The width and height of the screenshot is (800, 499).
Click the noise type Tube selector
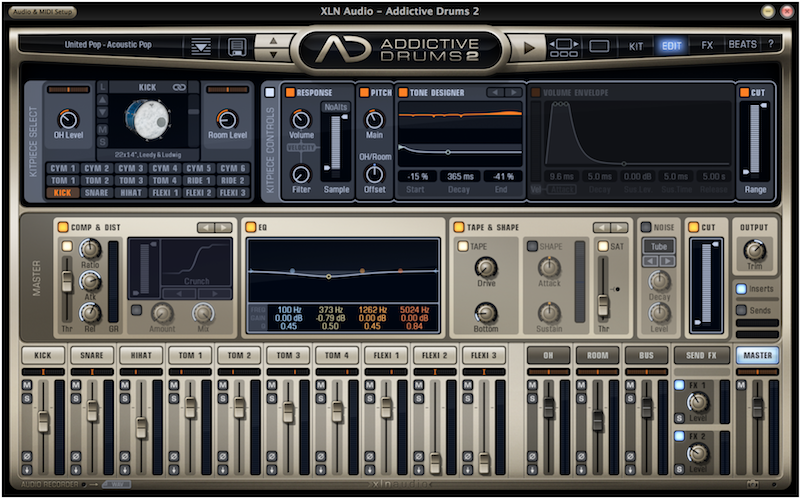(x=659, y=246)
